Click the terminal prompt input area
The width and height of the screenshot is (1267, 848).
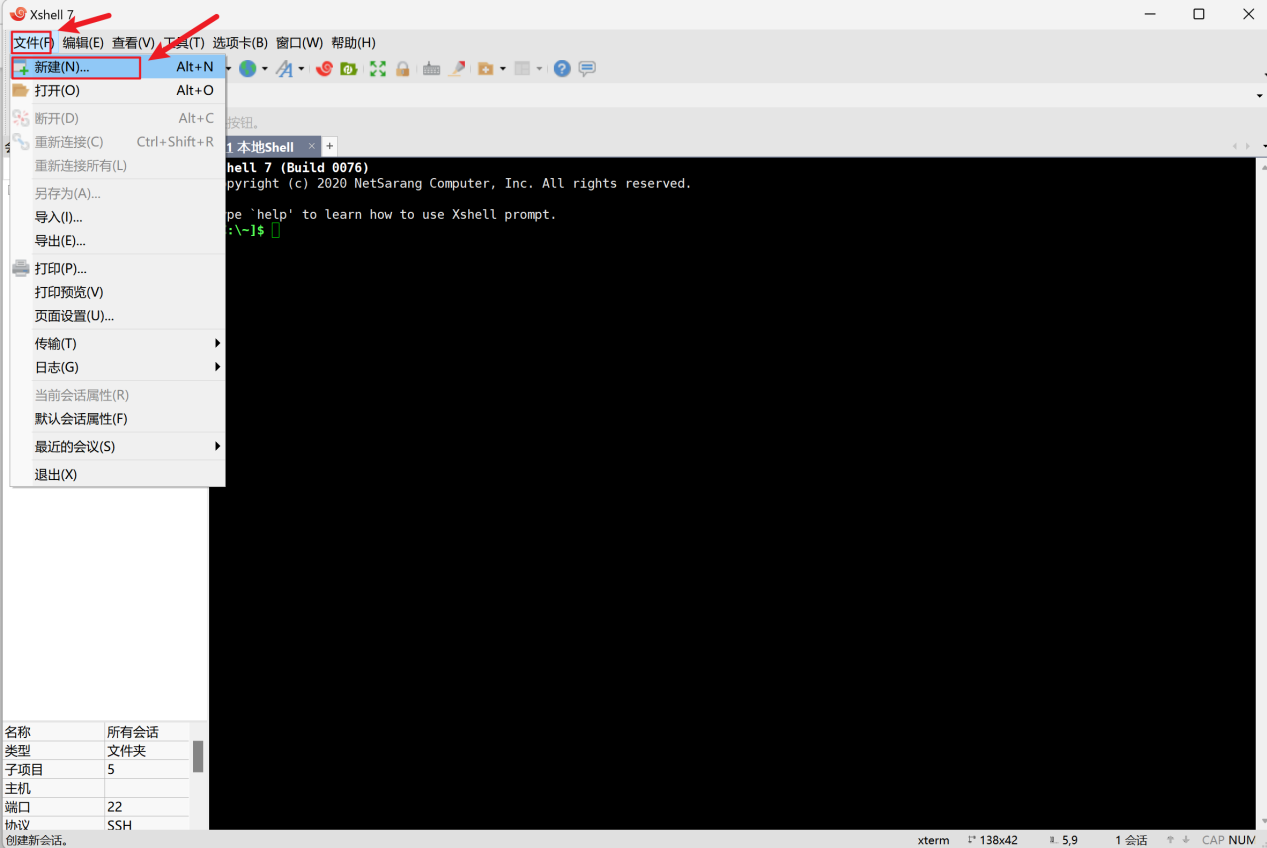click(276, 230)
